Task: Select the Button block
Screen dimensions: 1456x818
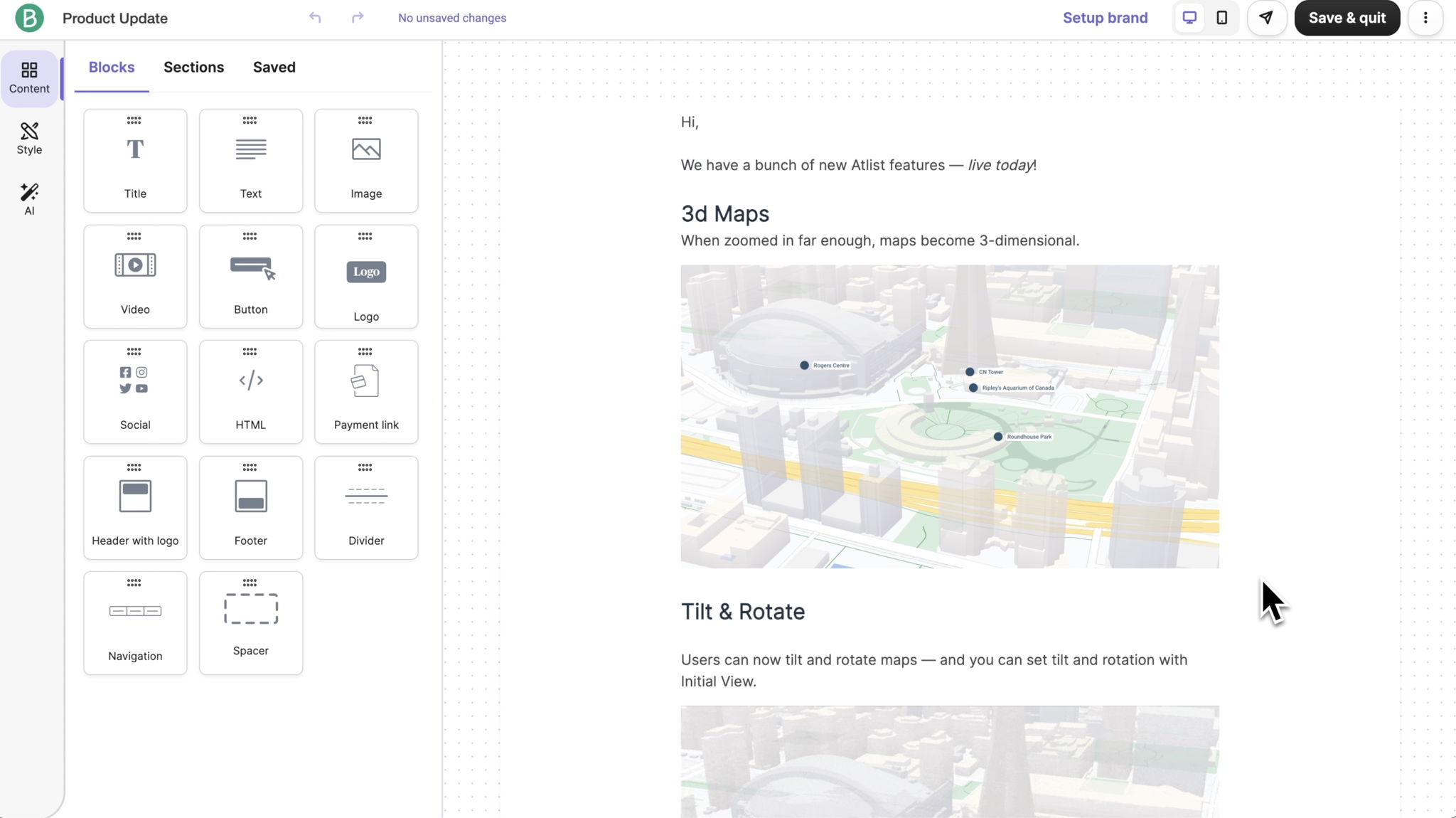Action: click(251, 277)
